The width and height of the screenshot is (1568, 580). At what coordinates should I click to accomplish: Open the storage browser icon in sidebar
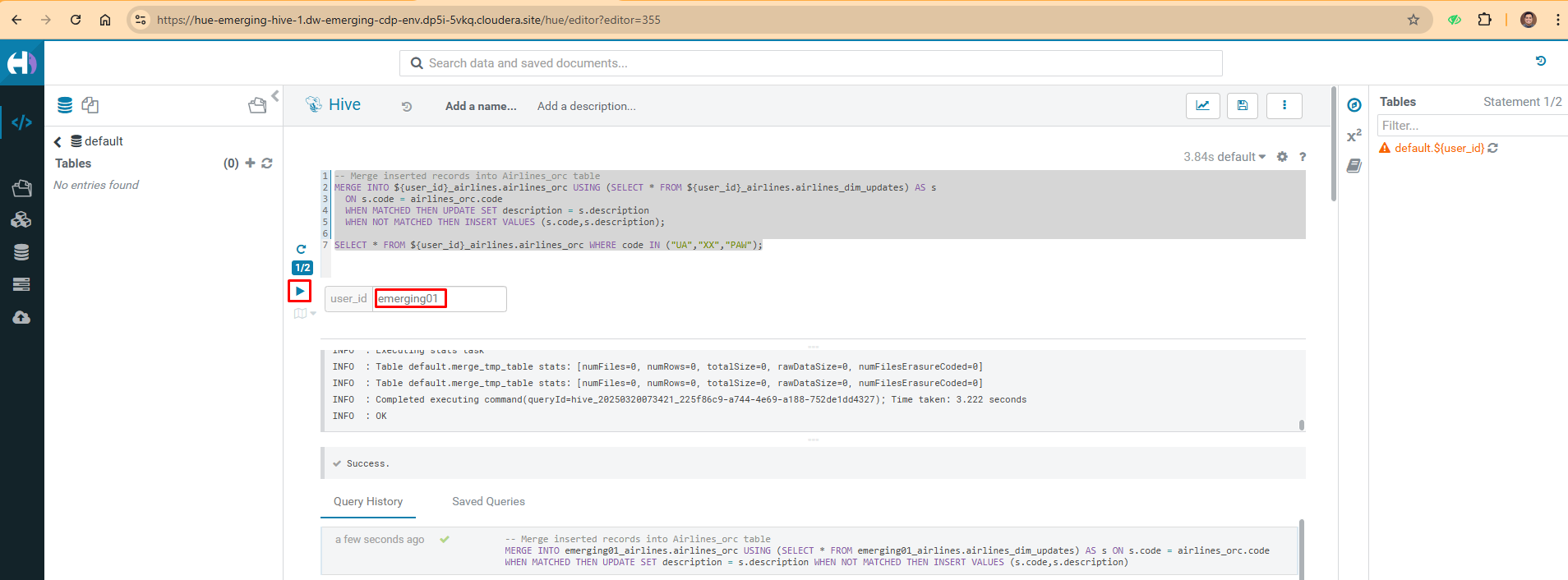[x=21, y=284]
